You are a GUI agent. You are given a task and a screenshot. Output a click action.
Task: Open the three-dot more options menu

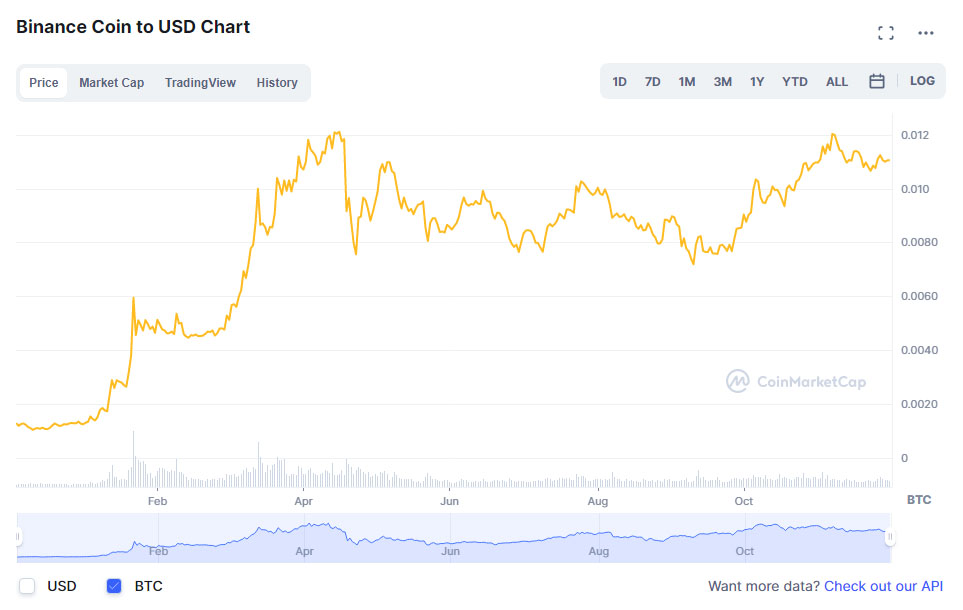[x=926, y=33]
